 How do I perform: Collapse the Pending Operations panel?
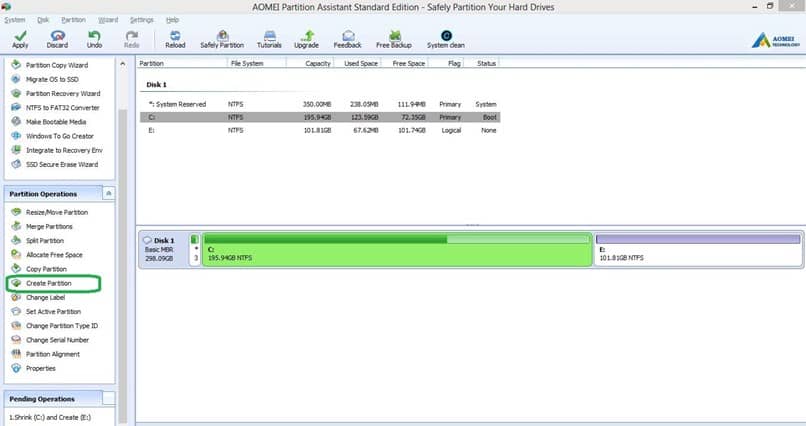tap(108, 398)
